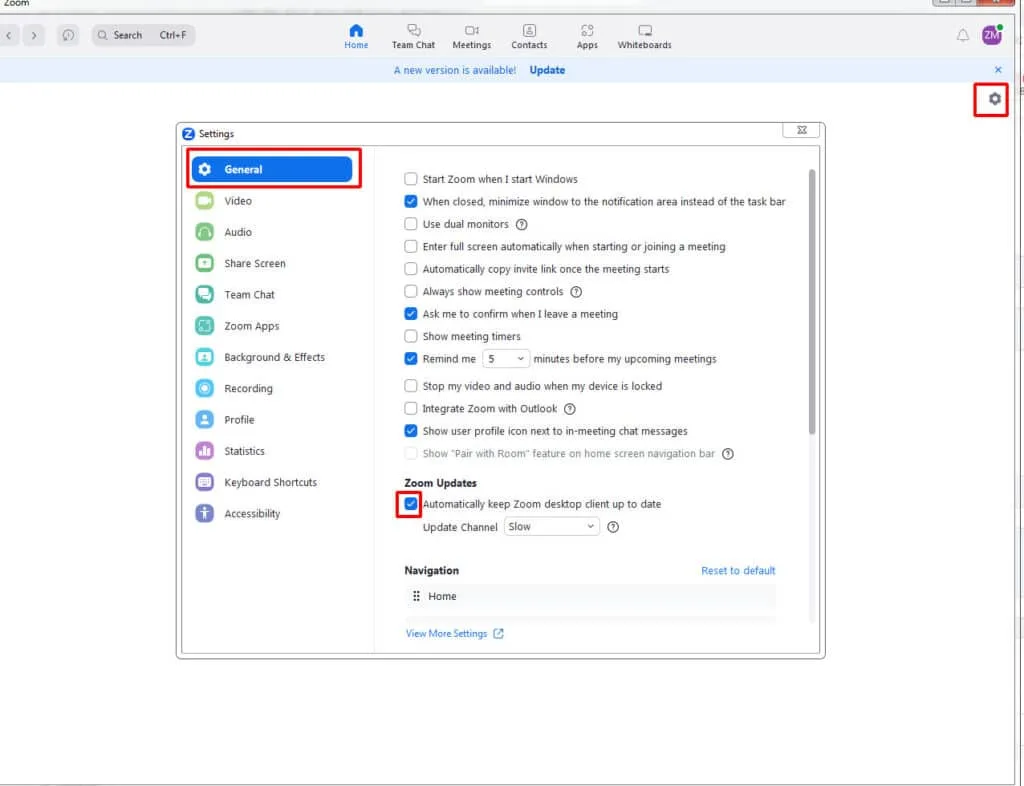Click the history clock icon near search

click(68, 35)
